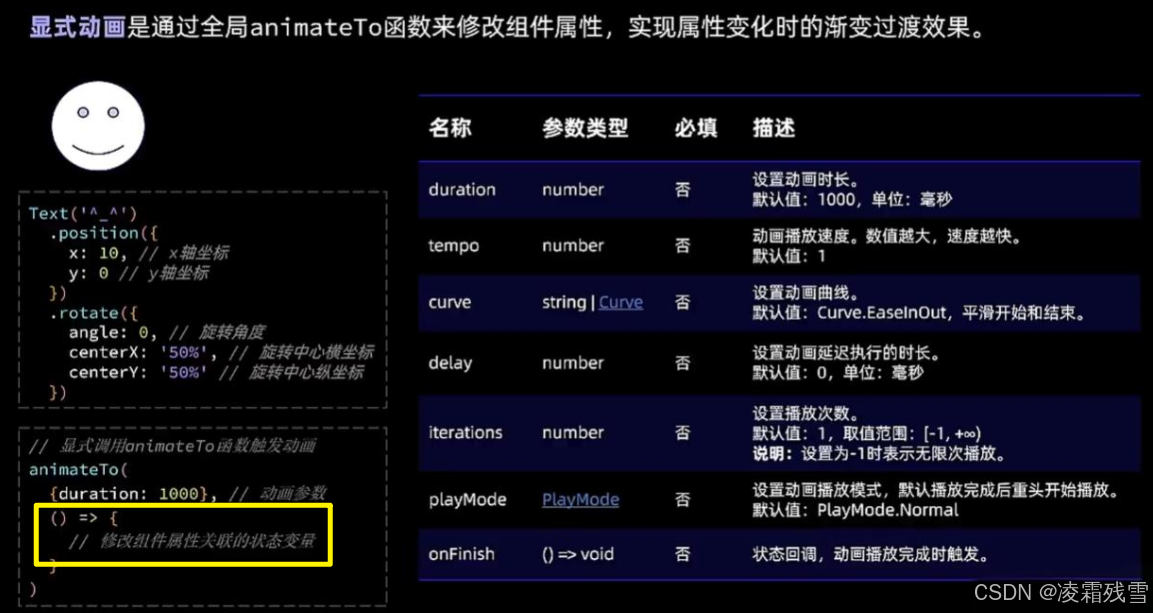Click the delay row's 'number' type
Viewport: 1153px width, 613px height.
573,362
